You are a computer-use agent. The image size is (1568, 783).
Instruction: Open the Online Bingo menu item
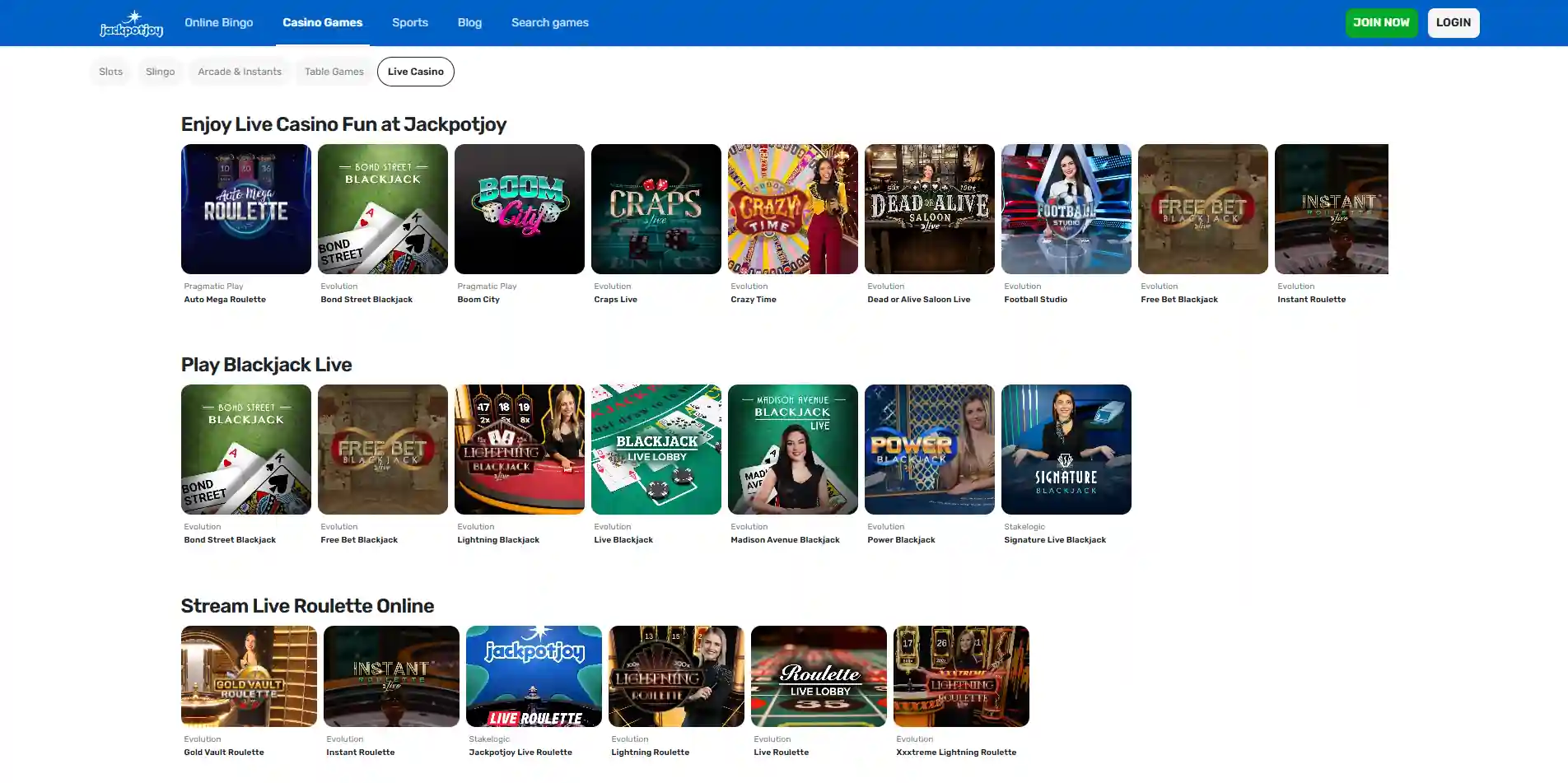point(219,22)
